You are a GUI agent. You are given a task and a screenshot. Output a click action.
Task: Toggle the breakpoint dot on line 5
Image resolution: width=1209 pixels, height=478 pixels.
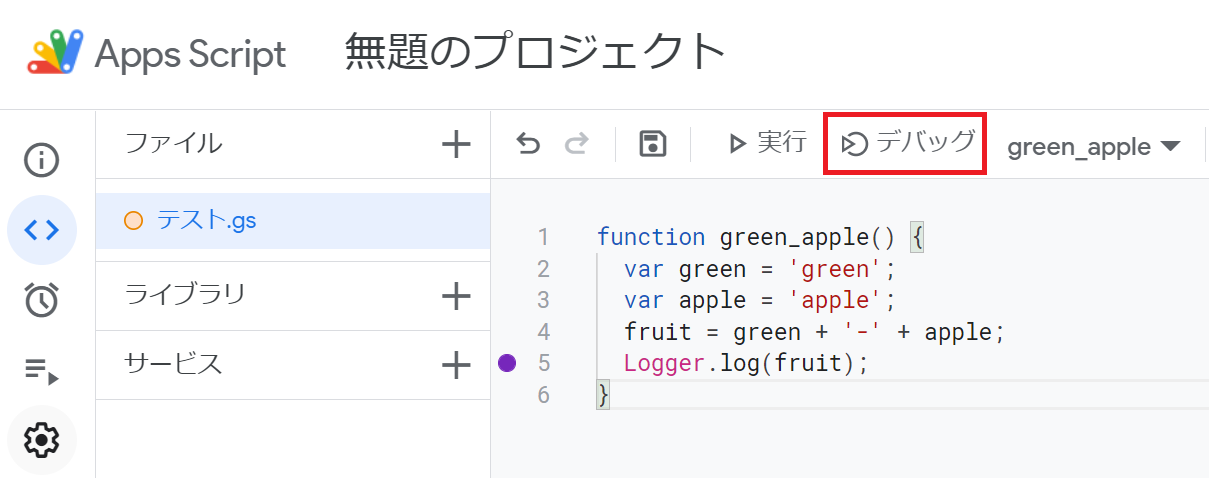click(x=507, y=362)
